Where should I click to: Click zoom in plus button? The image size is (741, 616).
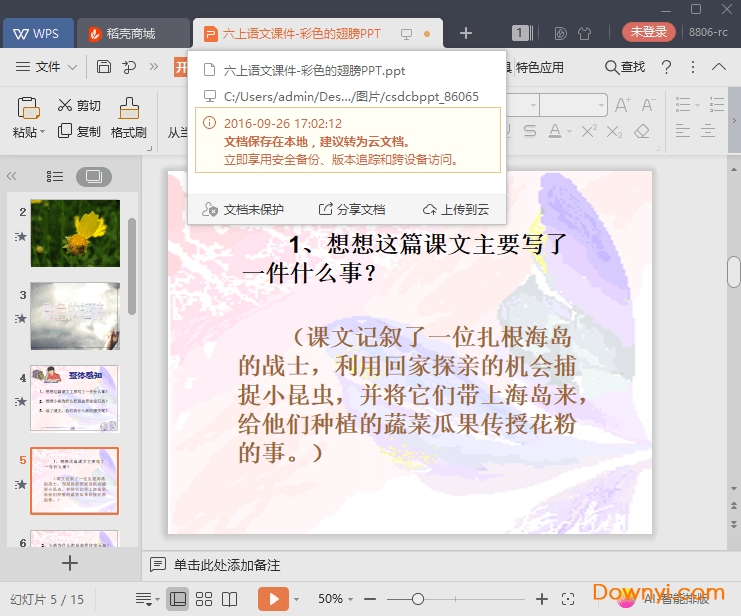(542, 599)
